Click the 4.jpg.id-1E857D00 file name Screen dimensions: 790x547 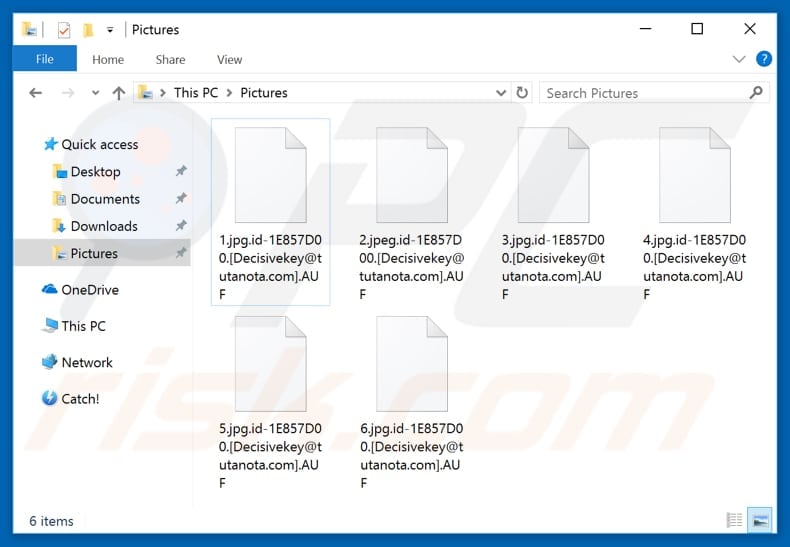coord(695,267)
